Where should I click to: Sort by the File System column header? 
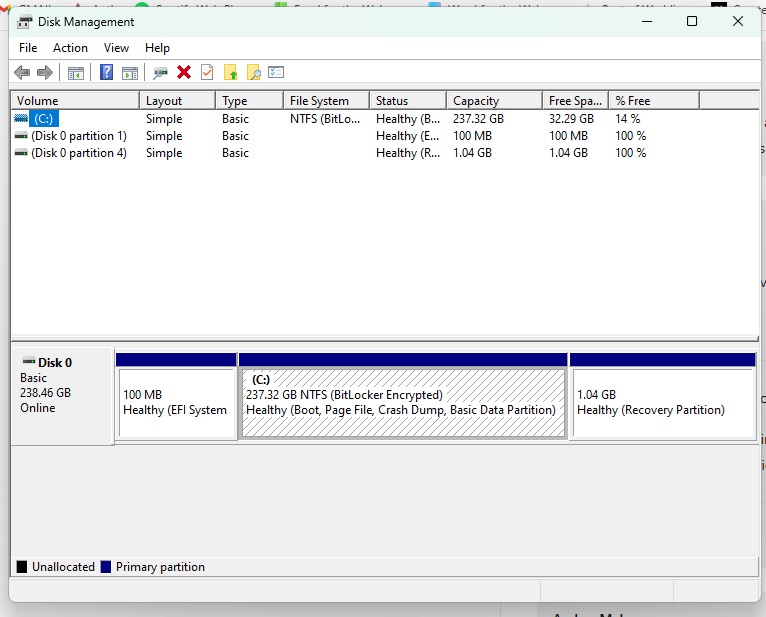click(326, 101)
